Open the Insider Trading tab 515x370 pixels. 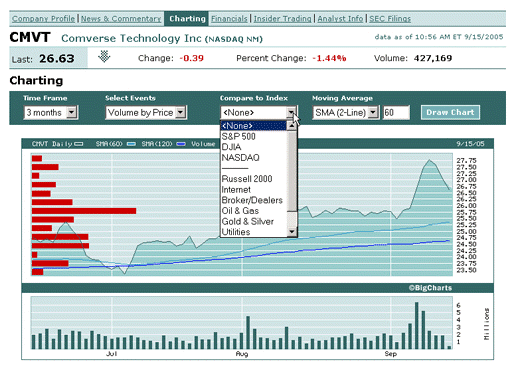click(282, 19)
